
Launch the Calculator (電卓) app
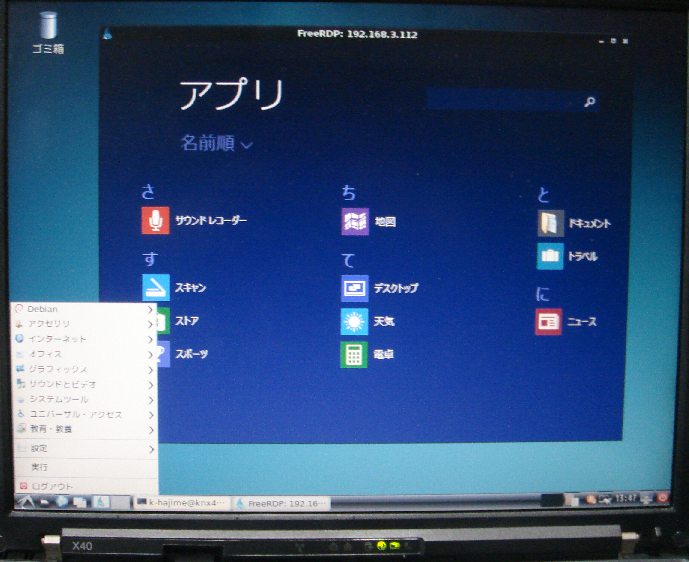pyautogui.click(x=367, y=355)
